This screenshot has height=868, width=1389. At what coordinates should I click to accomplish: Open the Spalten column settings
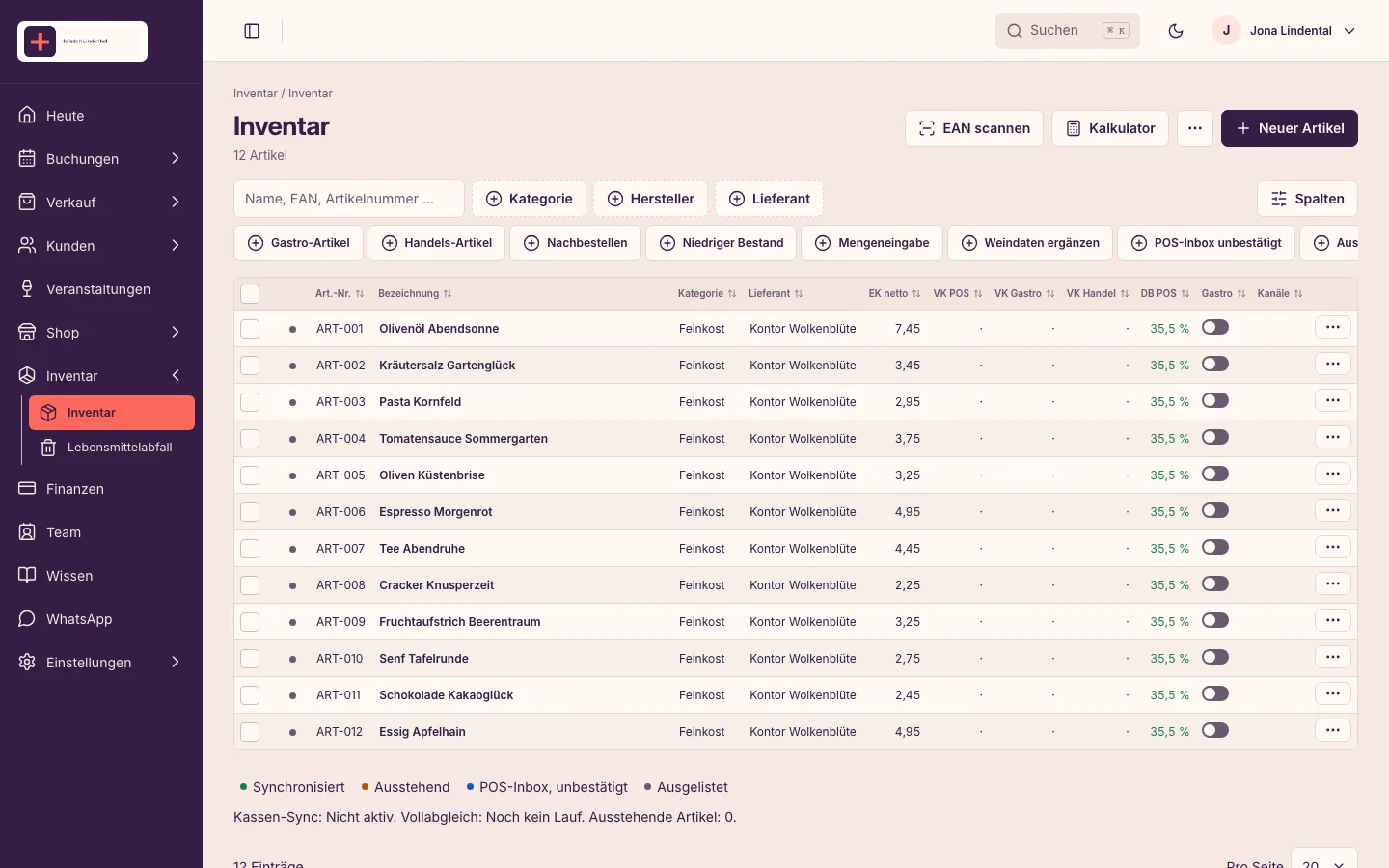tap(1307, 199)
